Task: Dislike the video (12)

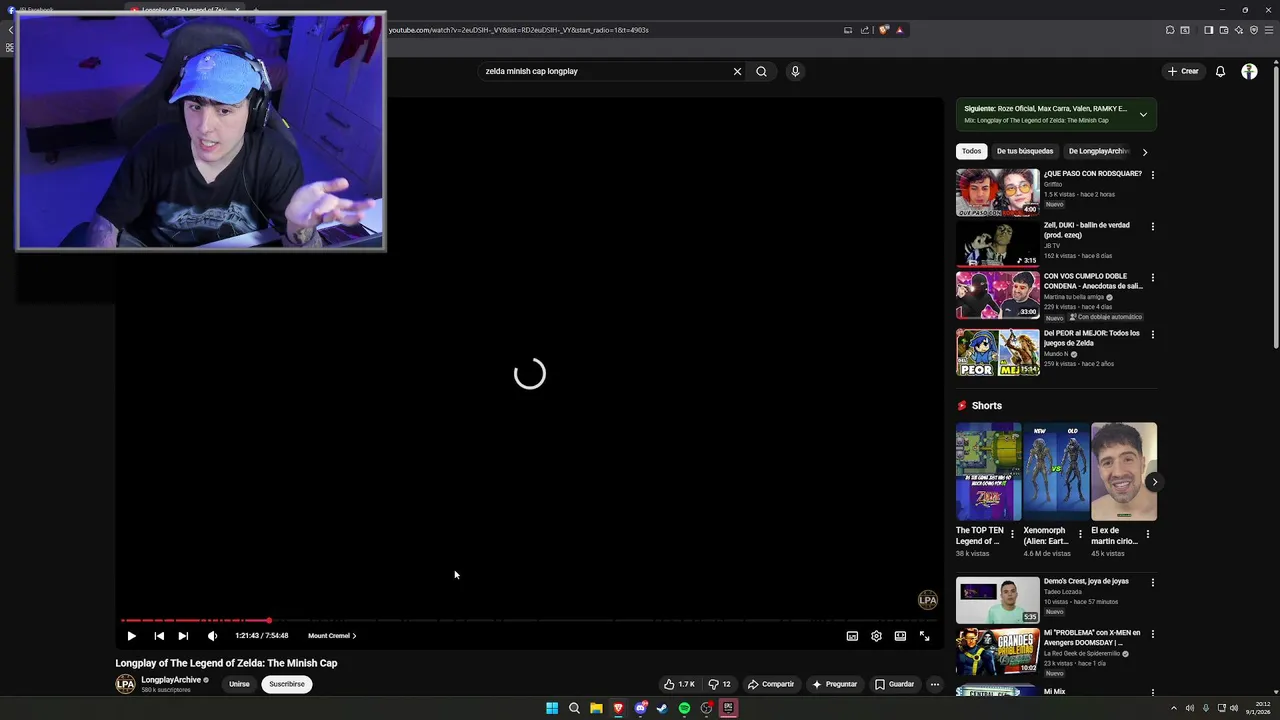Action: (x=720, y=684)
